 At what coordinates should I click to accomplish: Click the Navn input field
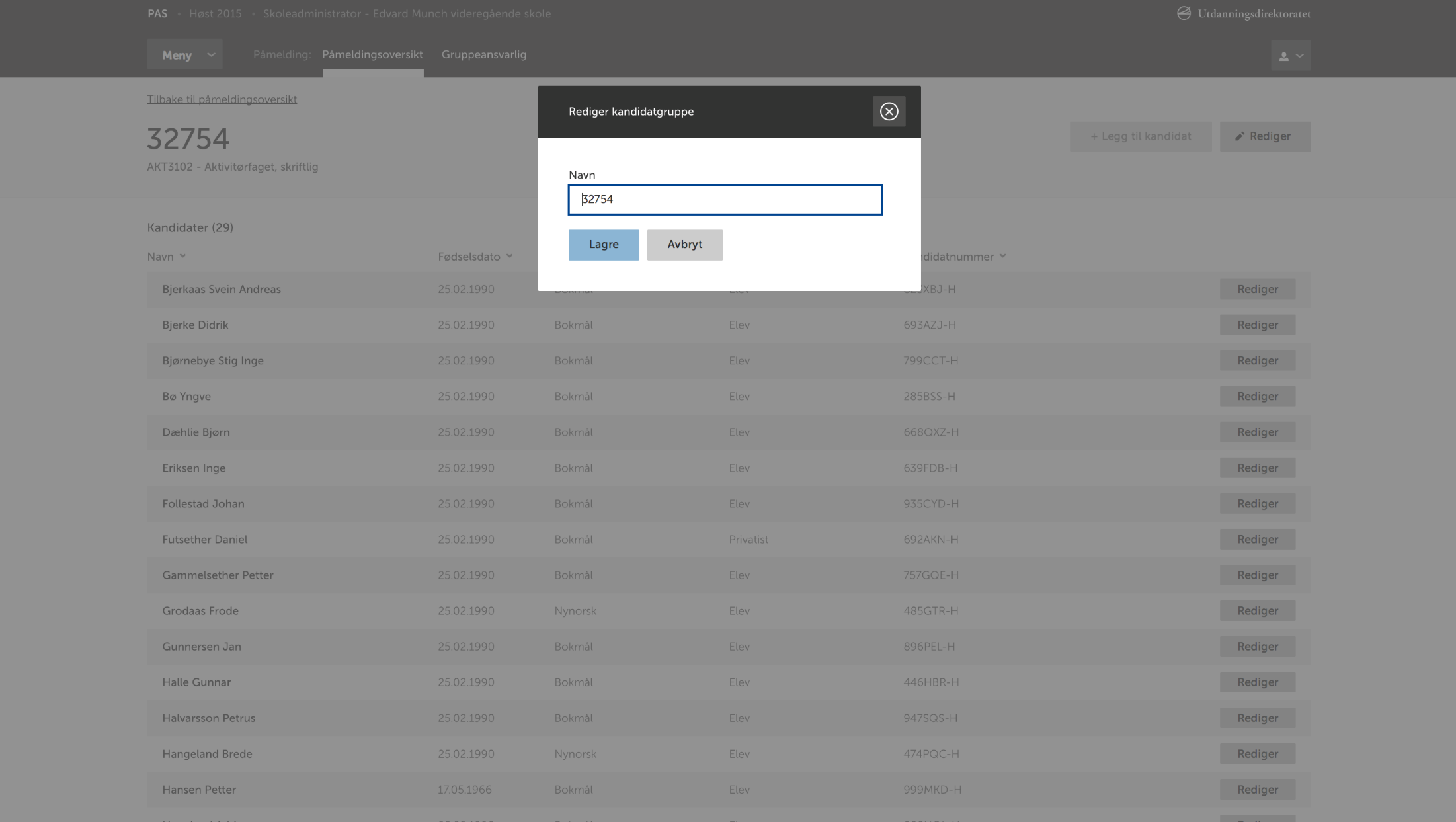[x=725, y=200]
